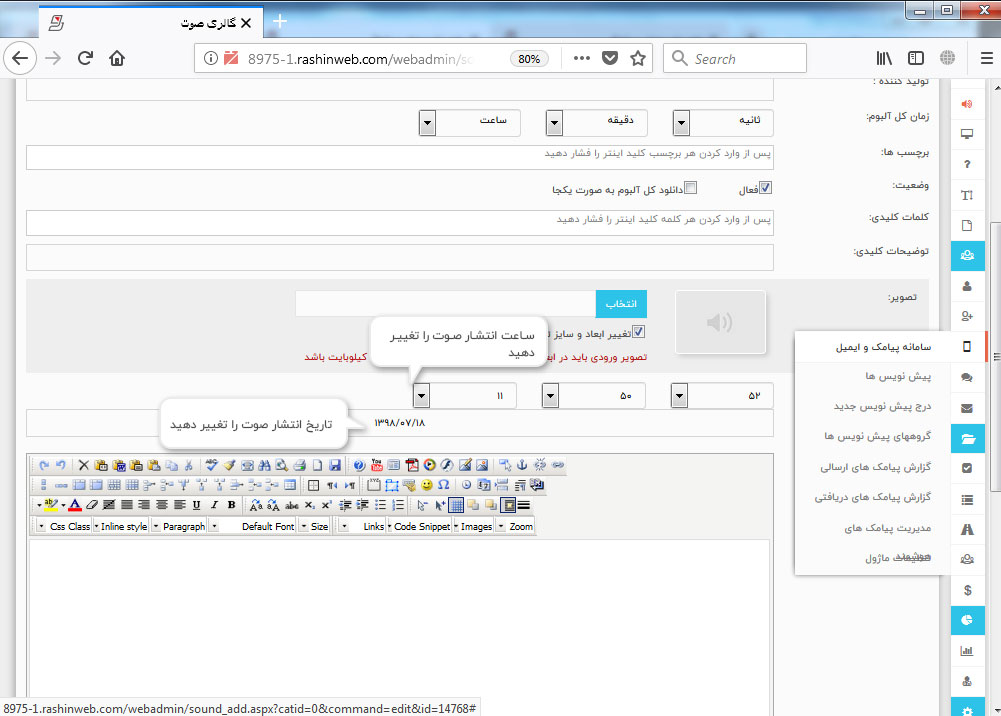
Task: Pick the red font color swatch
Action: tap(75, 505)
